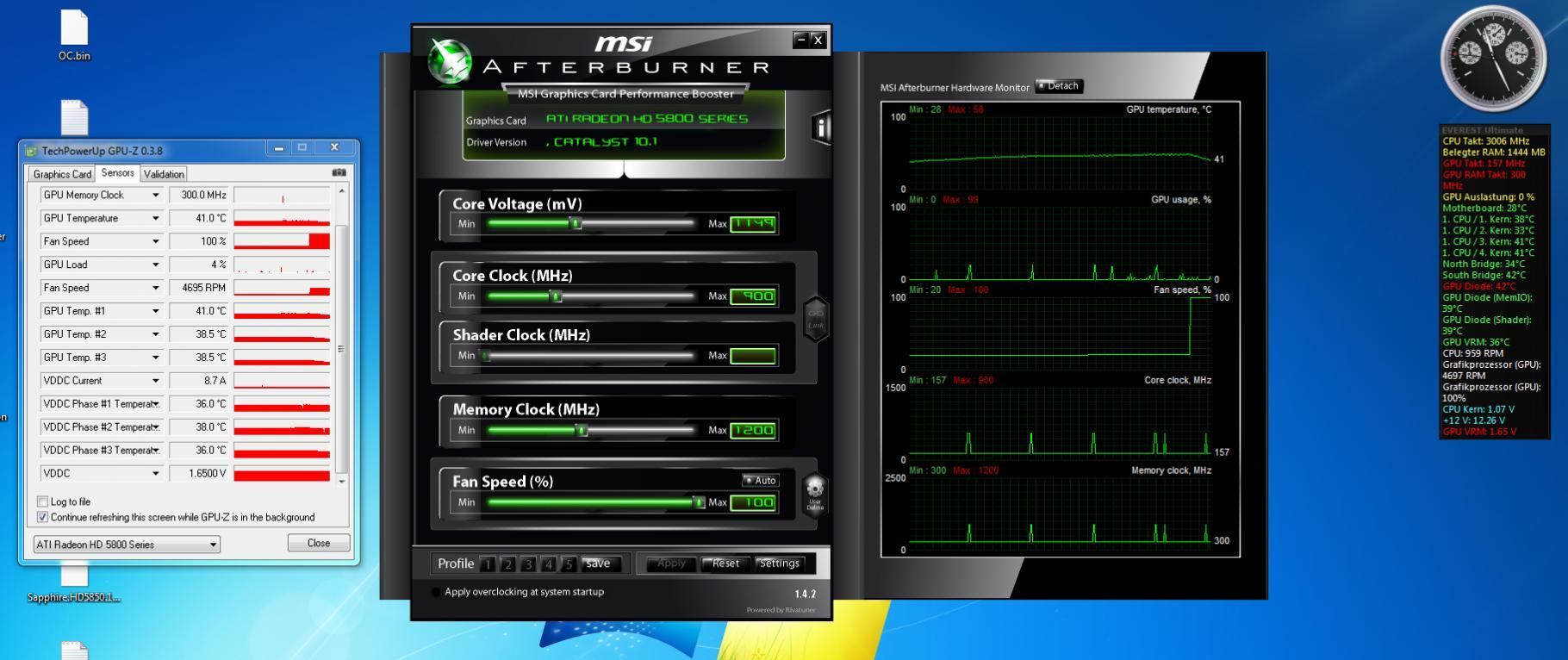Open the Fan Speed 4695 RPM dropdown
Viewport: 1568px width, 660px height.
coord(155,289)
